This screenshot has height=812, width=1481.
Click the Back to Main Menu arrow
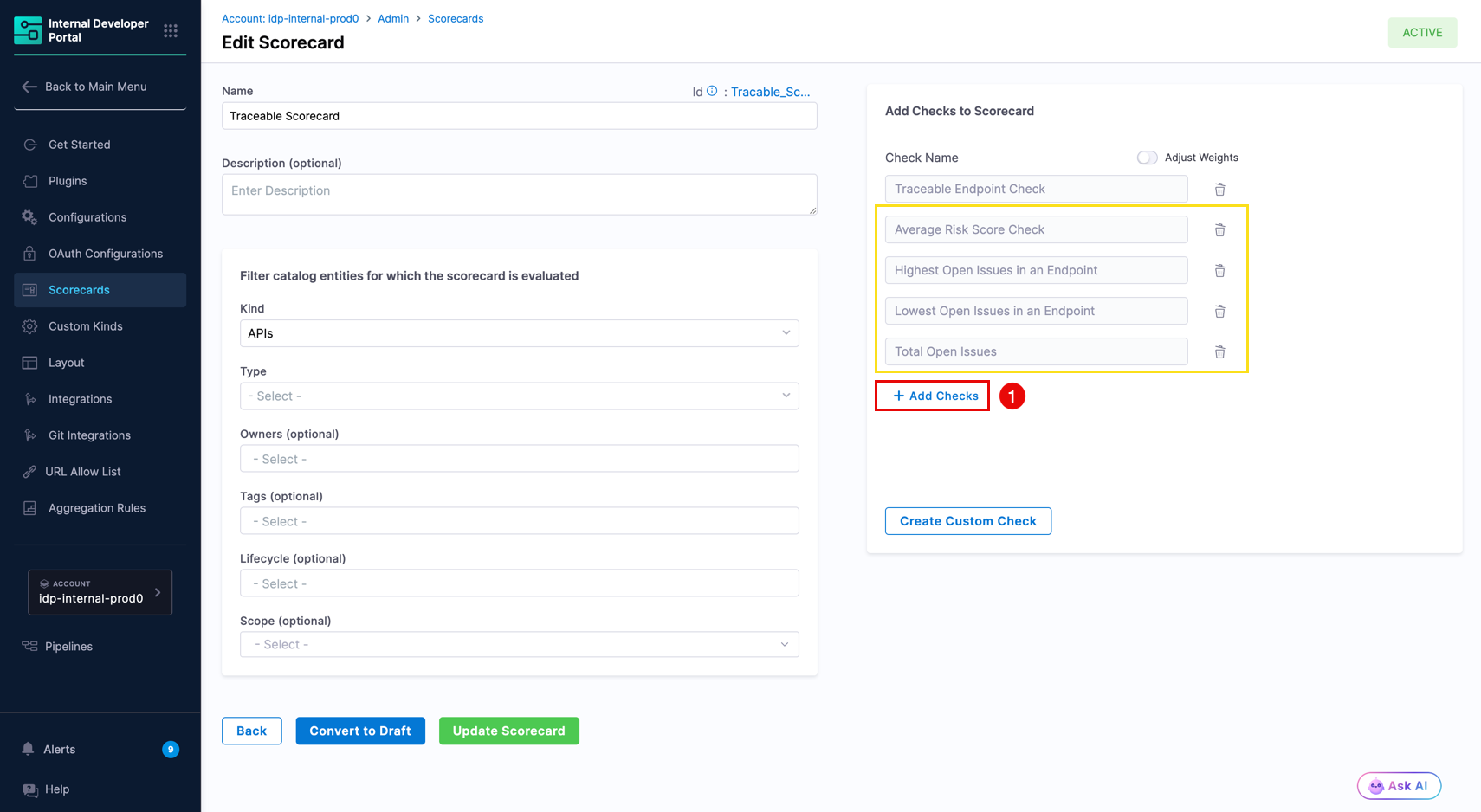pos(29,87)
